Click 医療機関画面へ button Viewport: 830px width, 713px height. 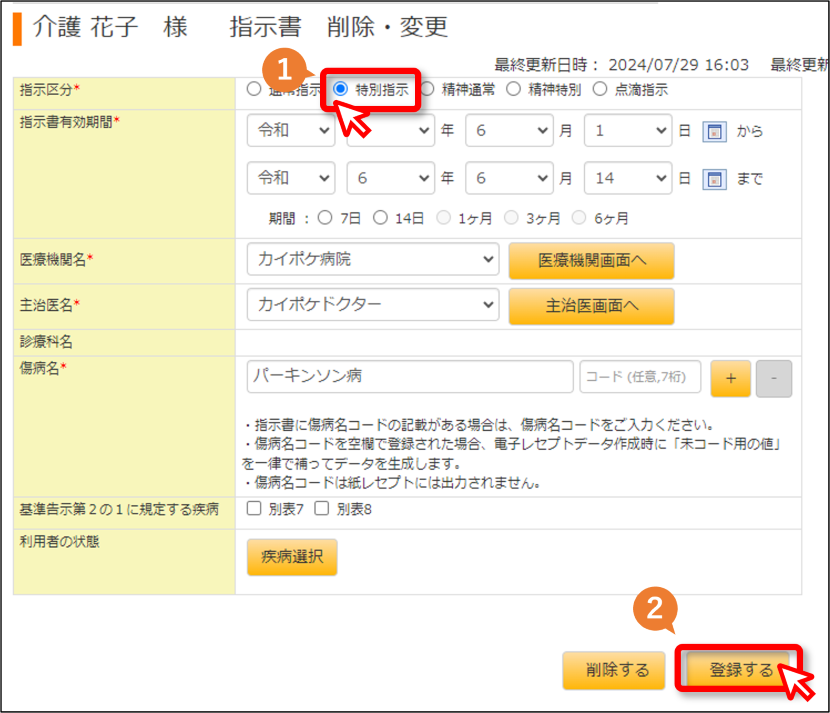pos(591,261)
